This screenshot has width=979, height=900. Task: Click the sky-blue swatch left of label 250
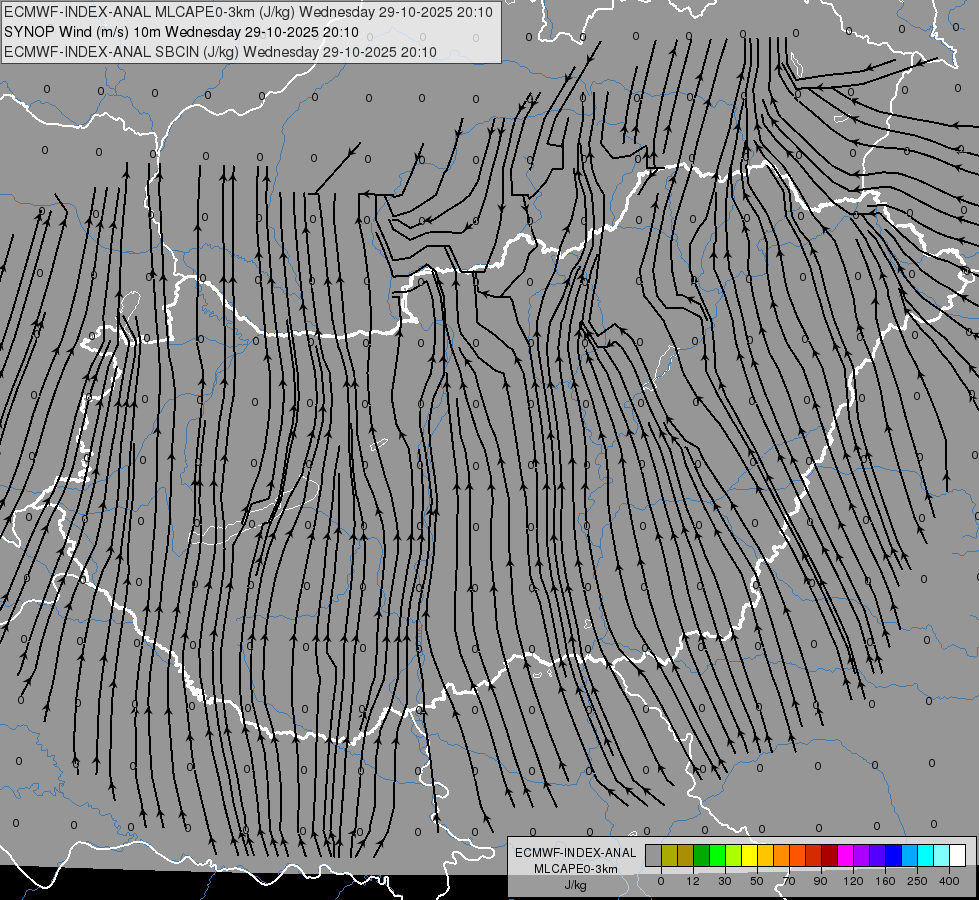[x=910, y=855]
